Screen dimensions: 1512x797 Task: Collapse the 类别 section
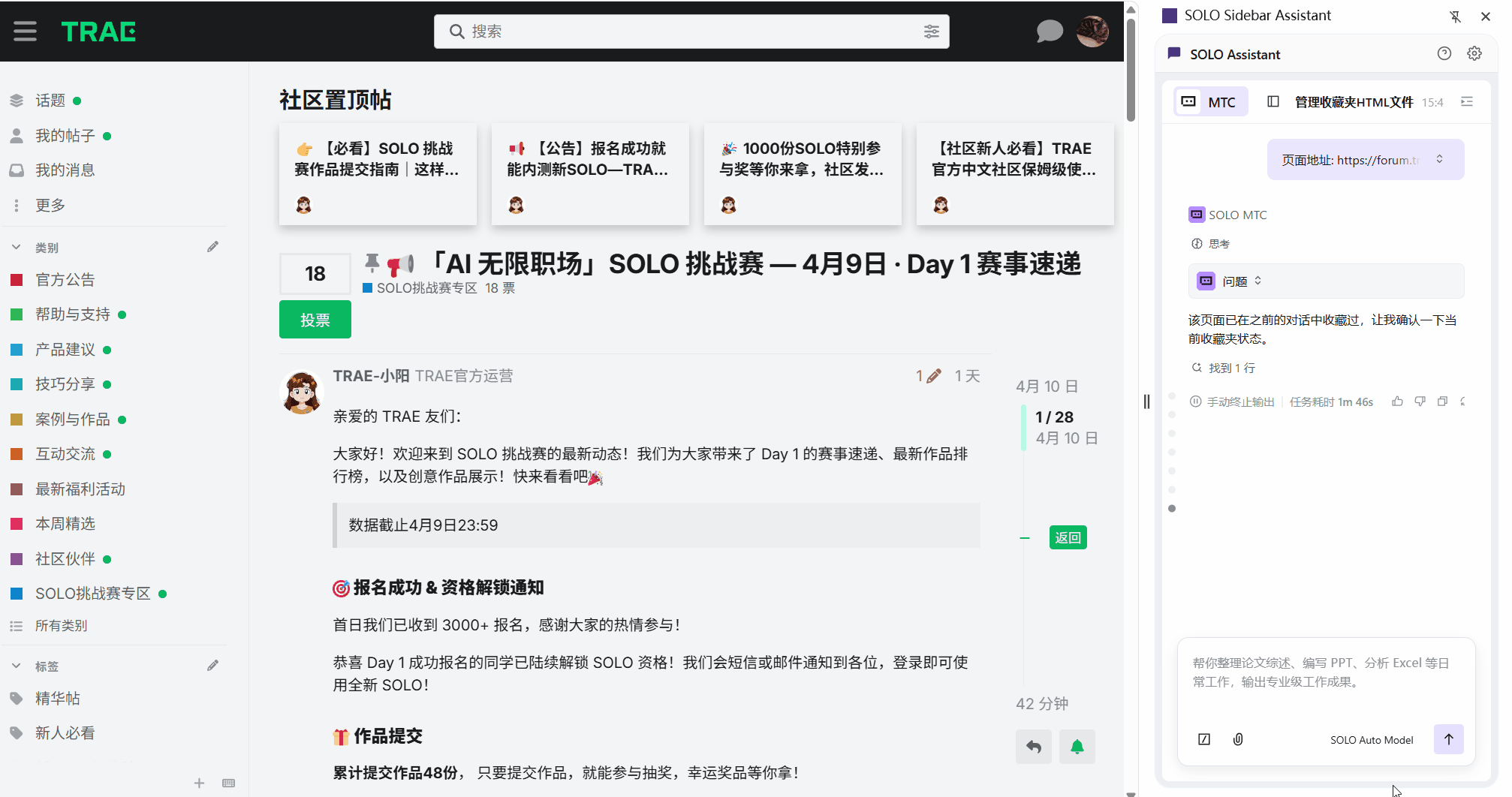tap(17, 247)
